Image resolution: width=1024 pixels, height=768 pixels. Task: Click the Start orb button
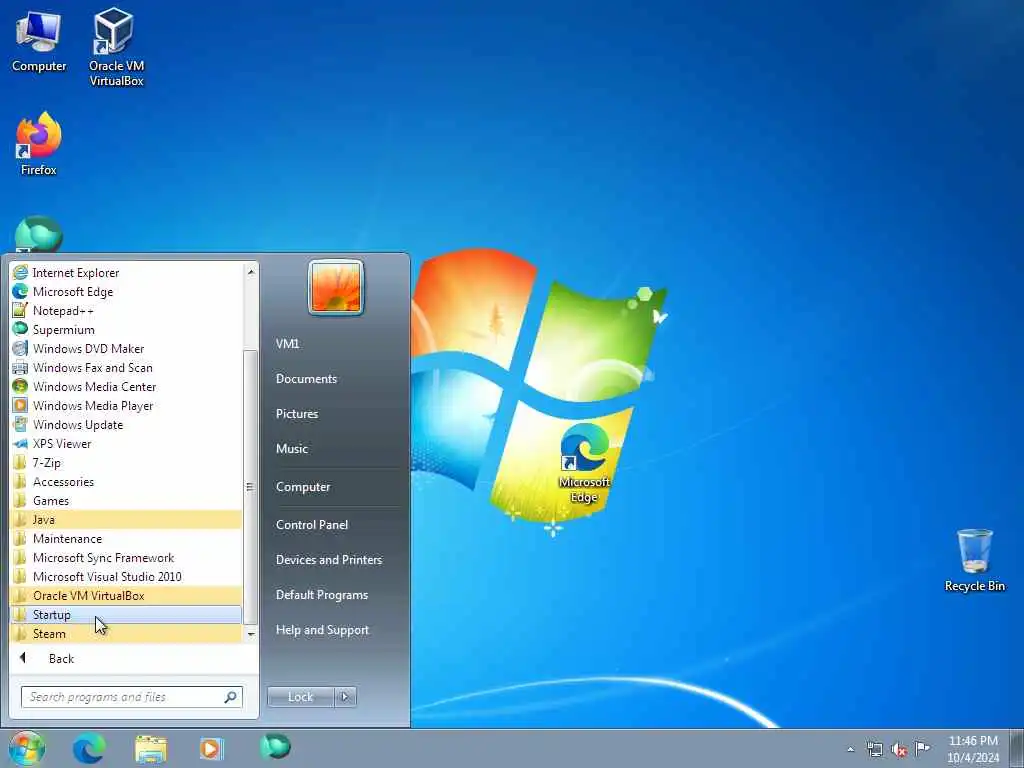point(27,748)
